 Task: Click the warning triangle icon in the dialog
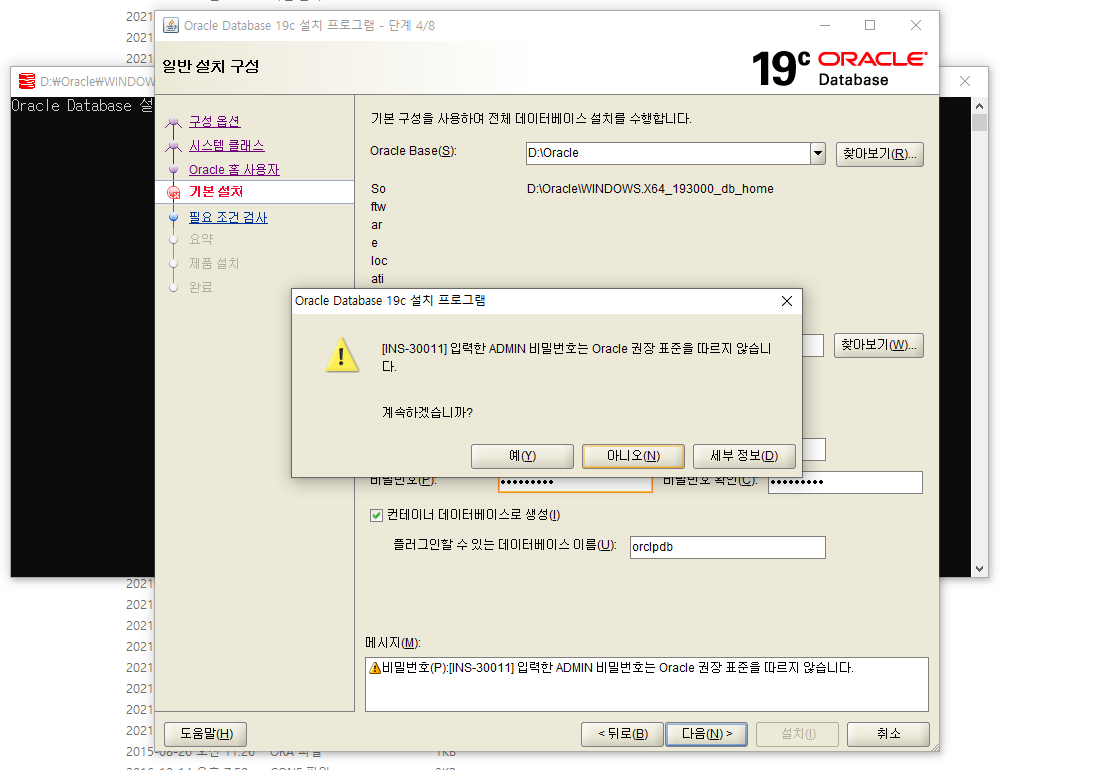point(341,356)
